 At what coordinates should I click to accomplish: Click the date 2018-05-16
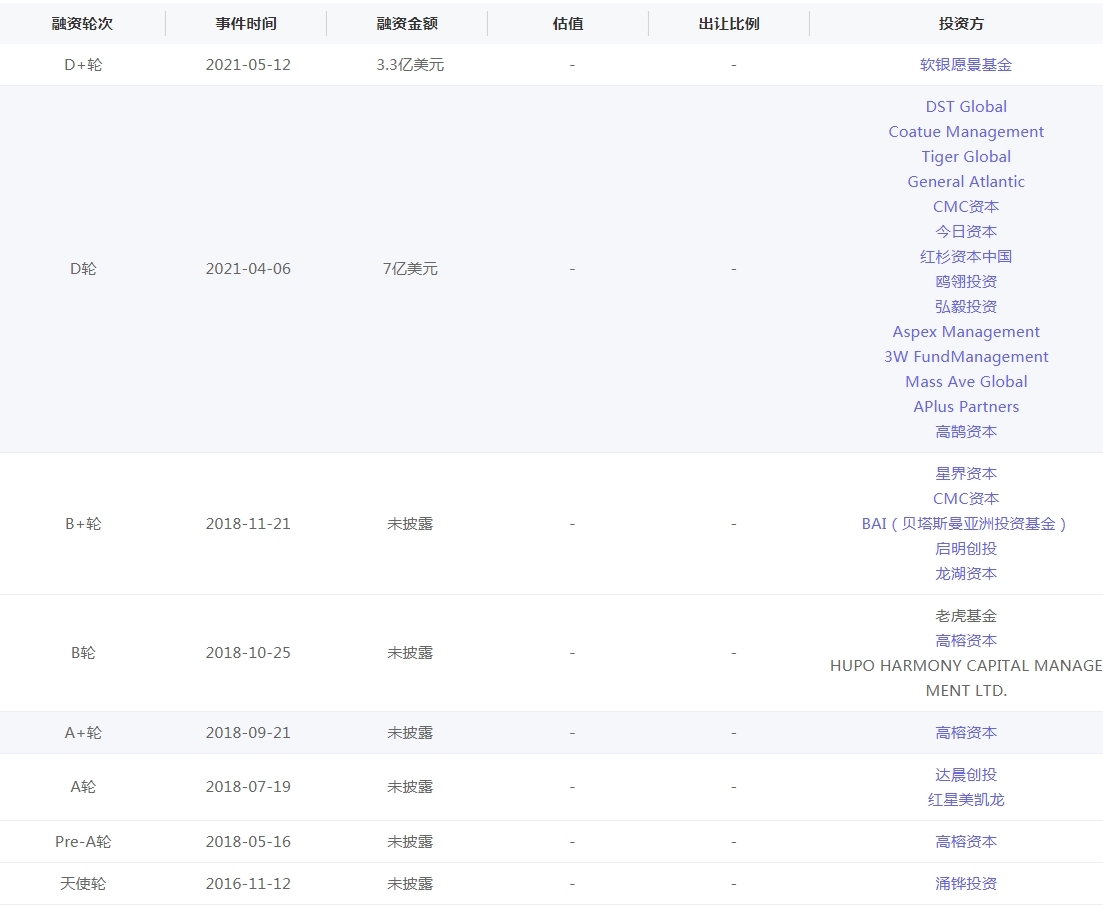click(248, 841)
